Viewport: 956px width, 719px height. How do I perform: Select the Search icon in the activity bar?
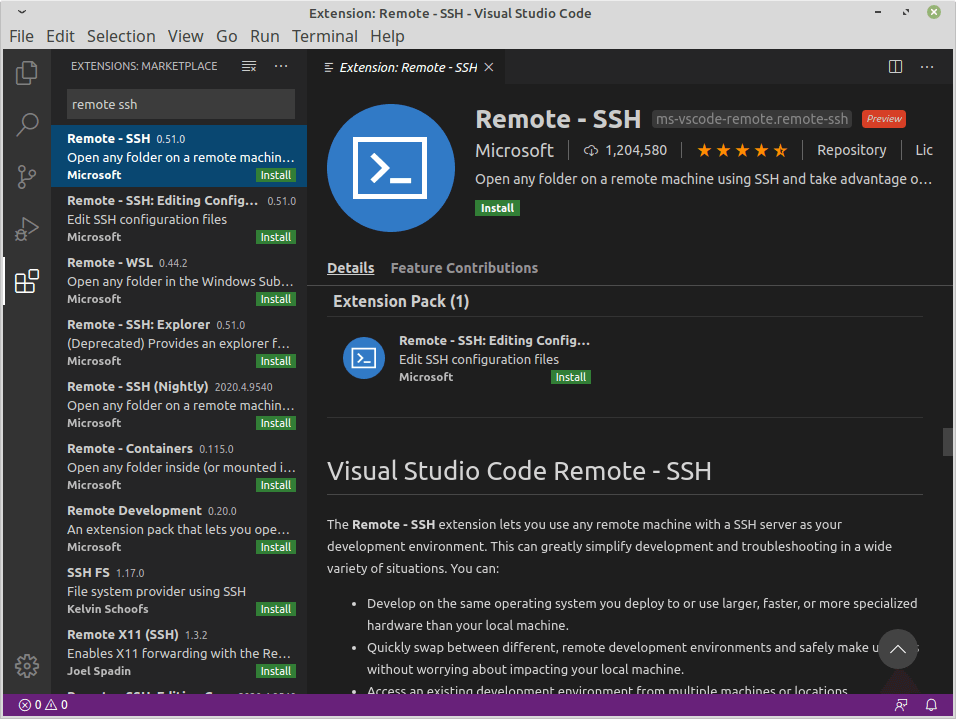click(x=27, y=124)
